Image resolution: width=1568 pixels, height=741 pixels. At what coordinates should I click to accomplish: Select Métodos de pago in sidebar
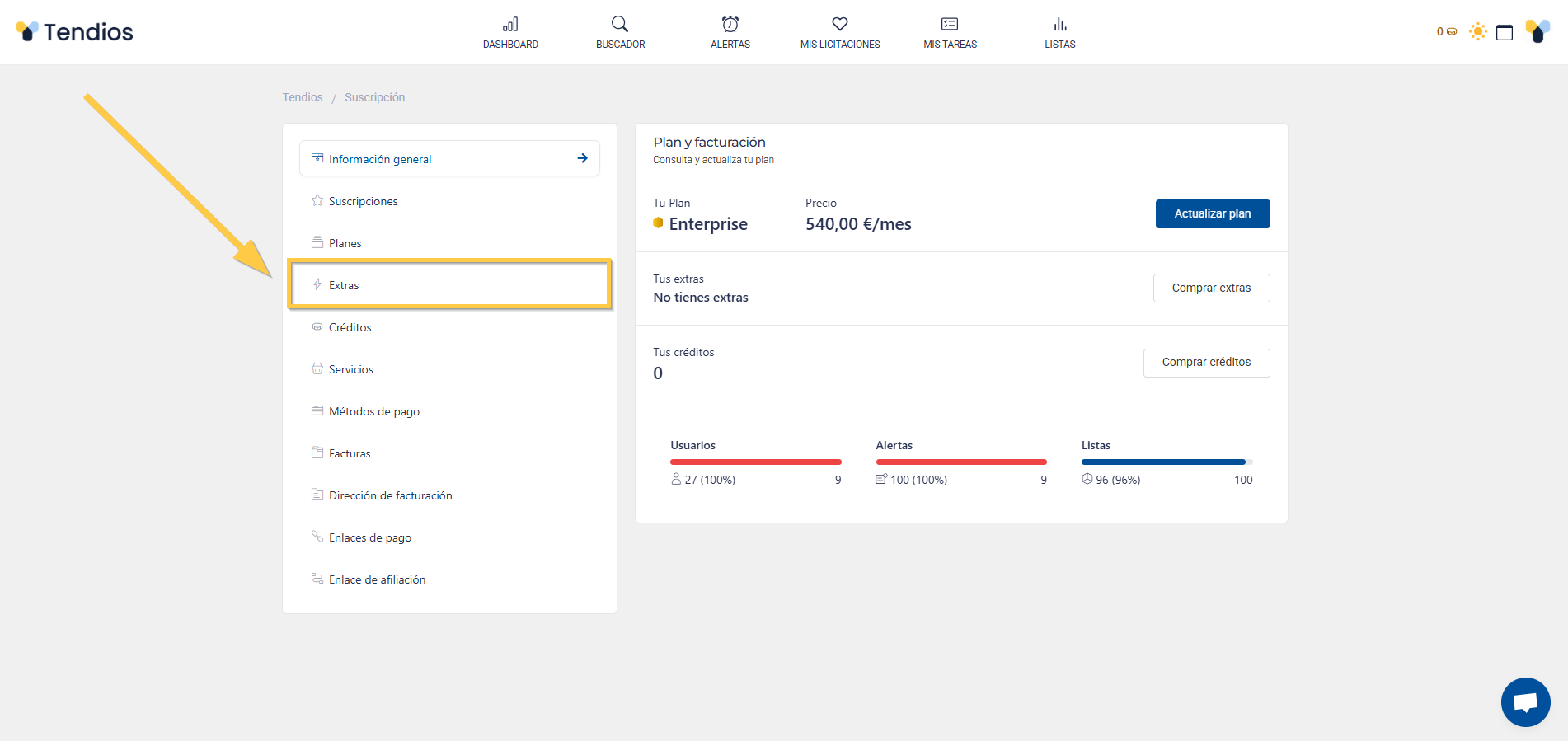(x=373, y=411)
